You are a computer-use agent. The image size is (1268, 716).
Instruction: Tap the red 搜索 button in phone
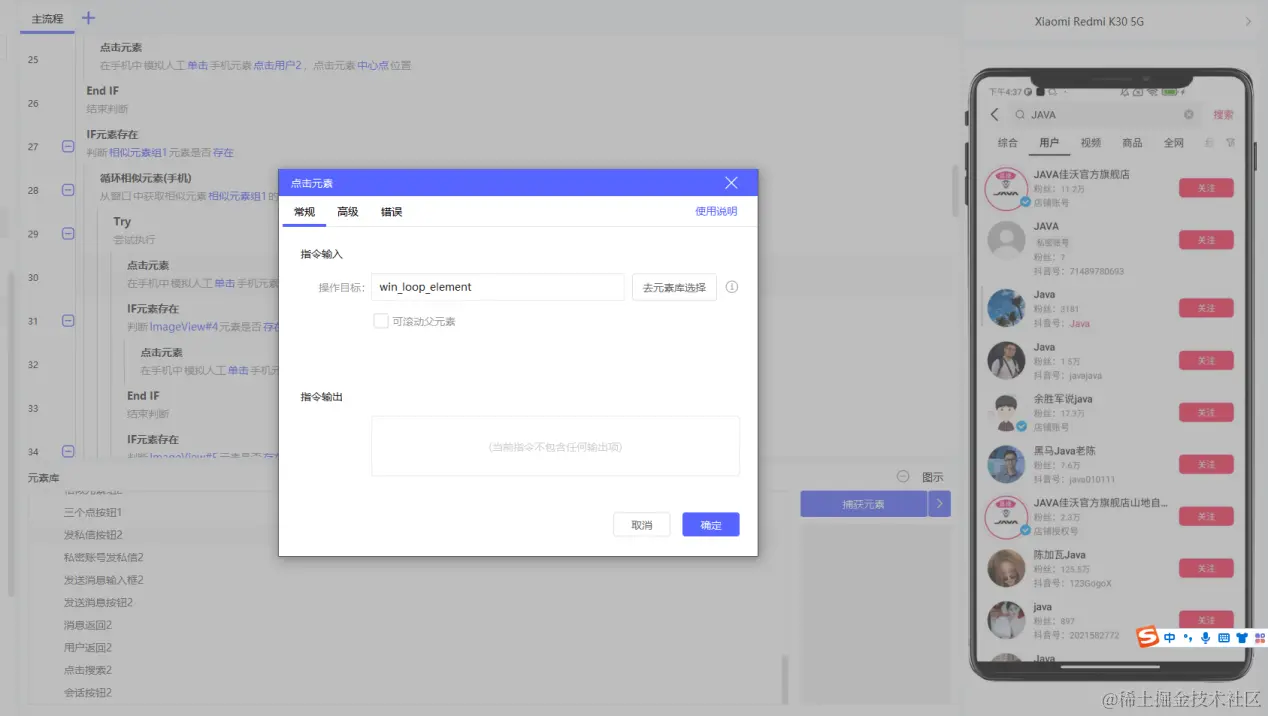(1223, 115)
